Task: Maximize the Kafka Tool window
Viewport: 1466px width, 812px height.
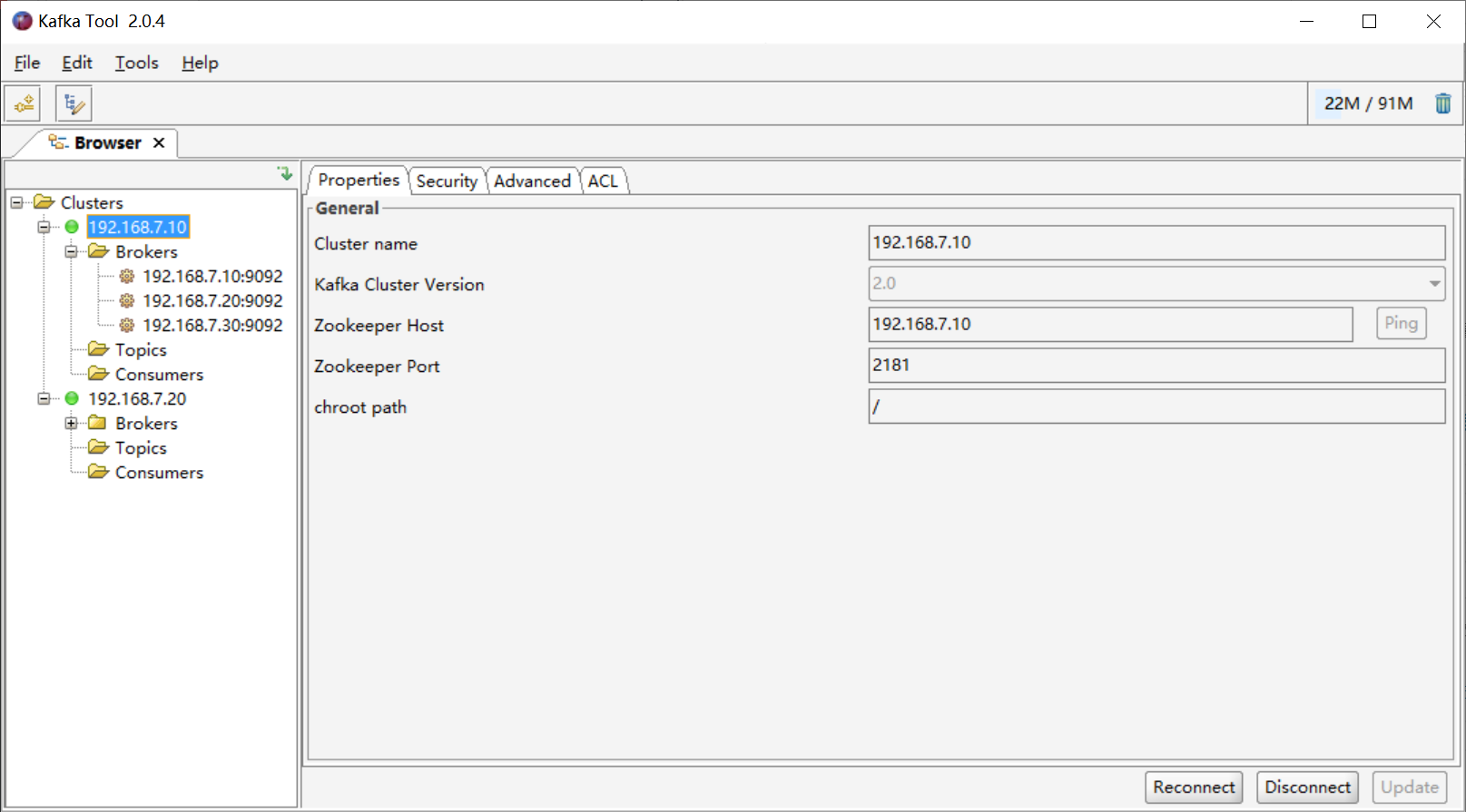Action: click(x=1370, y=21)
